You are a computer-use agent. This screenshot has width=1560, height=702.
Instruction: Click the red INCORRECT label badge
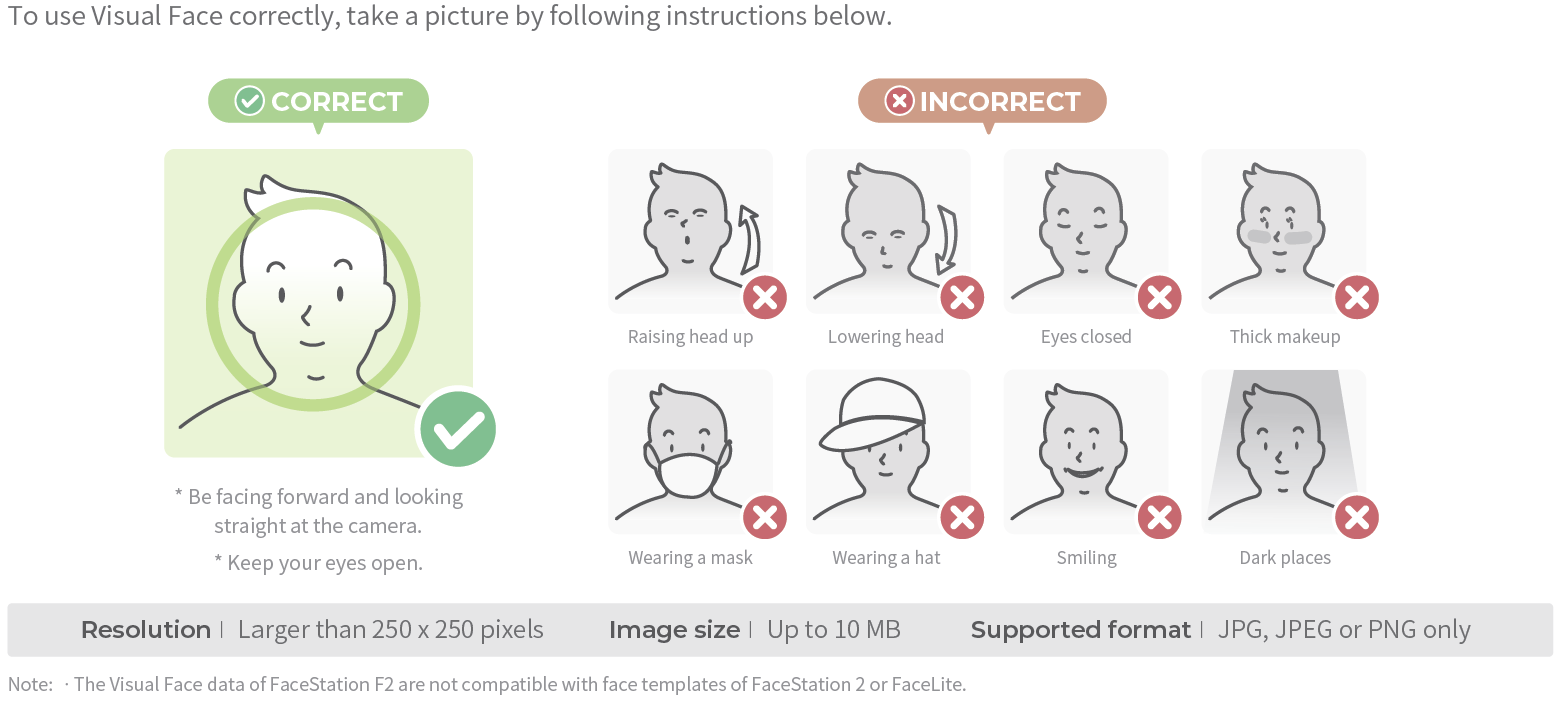point(982,101)
